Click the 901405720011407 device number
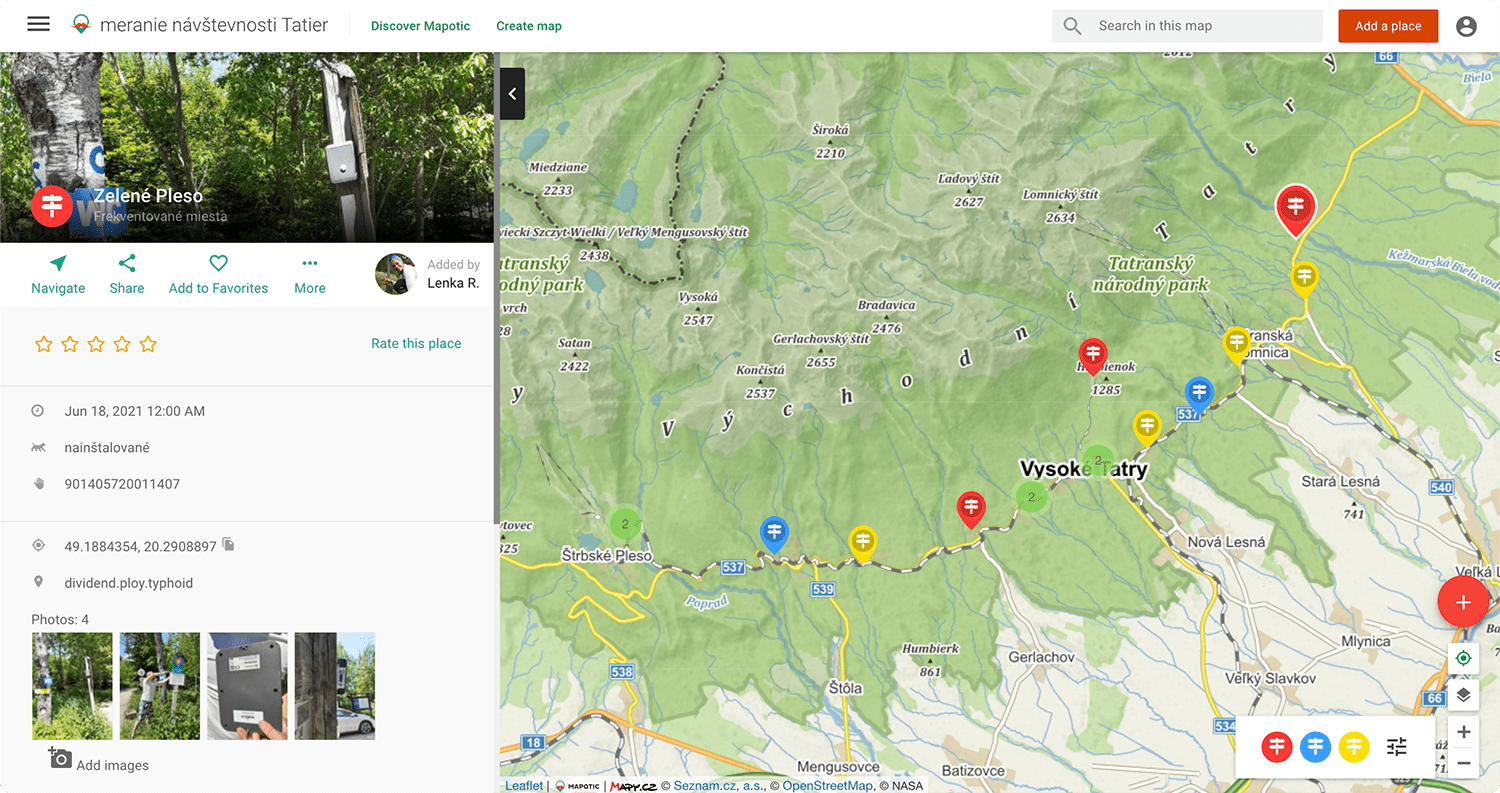Viewport: 1500px width, 793px height. pos(122,484)
